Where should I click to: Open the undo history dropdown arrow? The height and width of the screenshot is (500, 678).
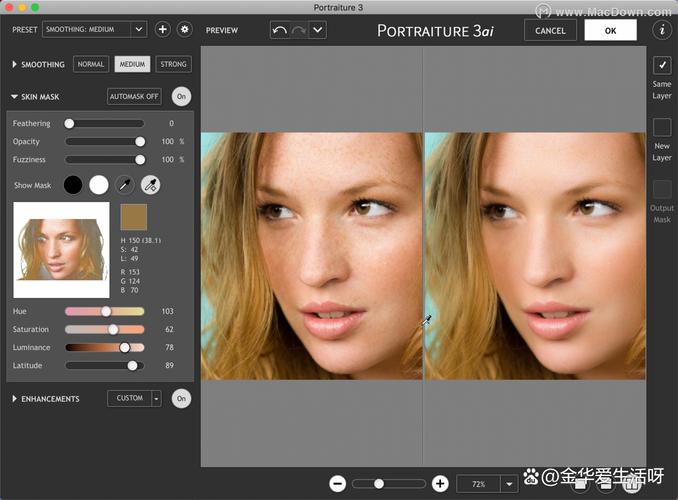click(318, 30)
